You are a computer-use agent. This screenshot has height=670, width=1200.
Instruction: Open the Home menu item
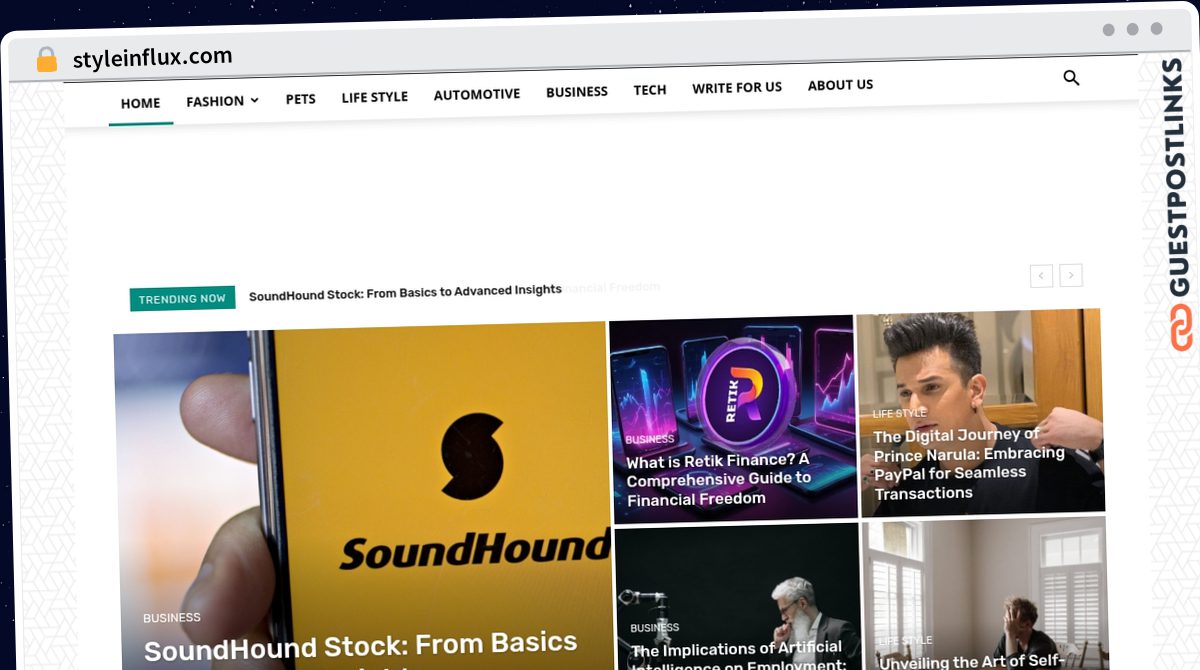coord(140,103)
